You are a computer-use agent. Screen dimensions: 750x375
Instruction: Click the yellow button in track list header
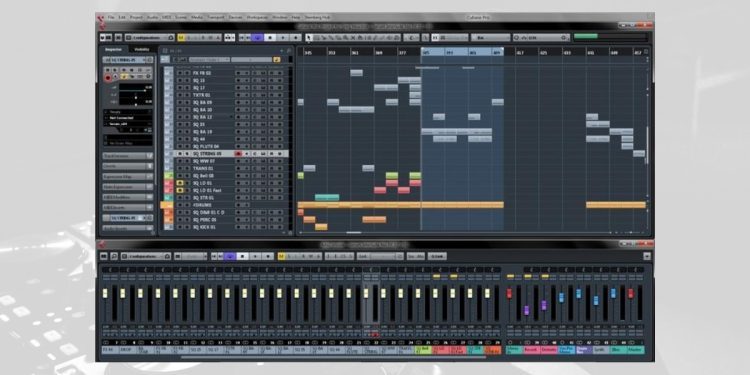(x=276, y=59)
